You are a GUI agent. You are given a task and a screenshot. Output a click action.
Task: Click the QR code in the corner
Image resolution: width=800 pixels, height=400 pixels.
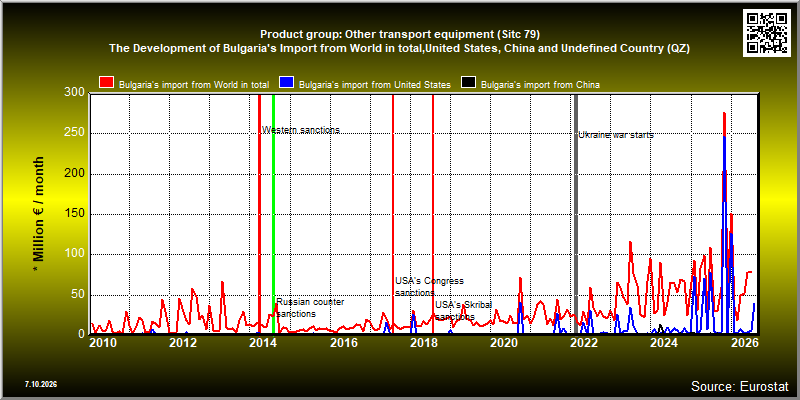coord(766,33)
